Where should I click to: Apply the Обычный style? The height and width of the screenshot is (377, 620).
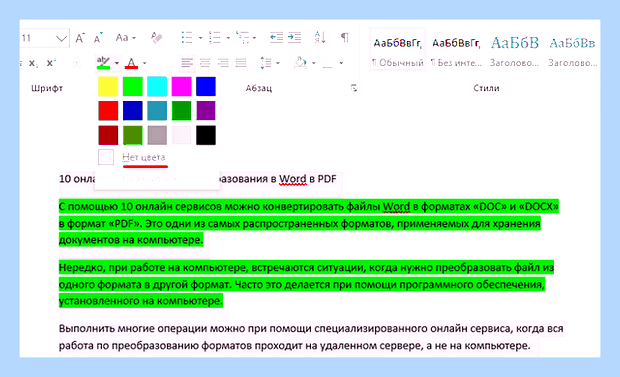397,50
